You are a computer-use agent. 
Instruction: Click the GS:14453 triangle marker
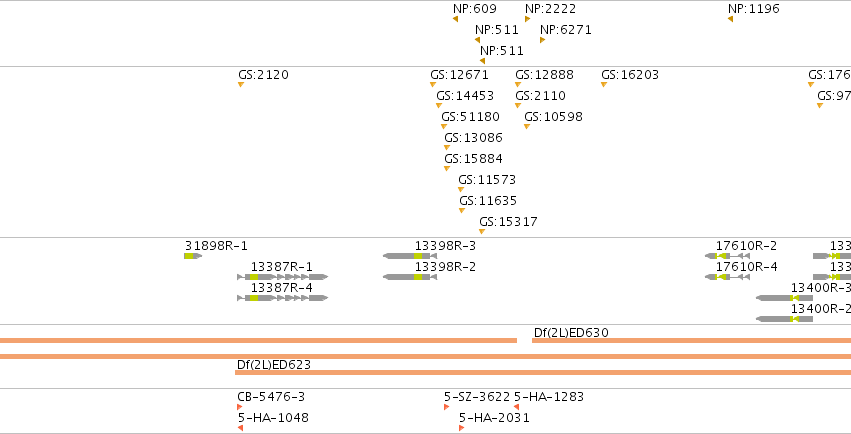(439, 106)
